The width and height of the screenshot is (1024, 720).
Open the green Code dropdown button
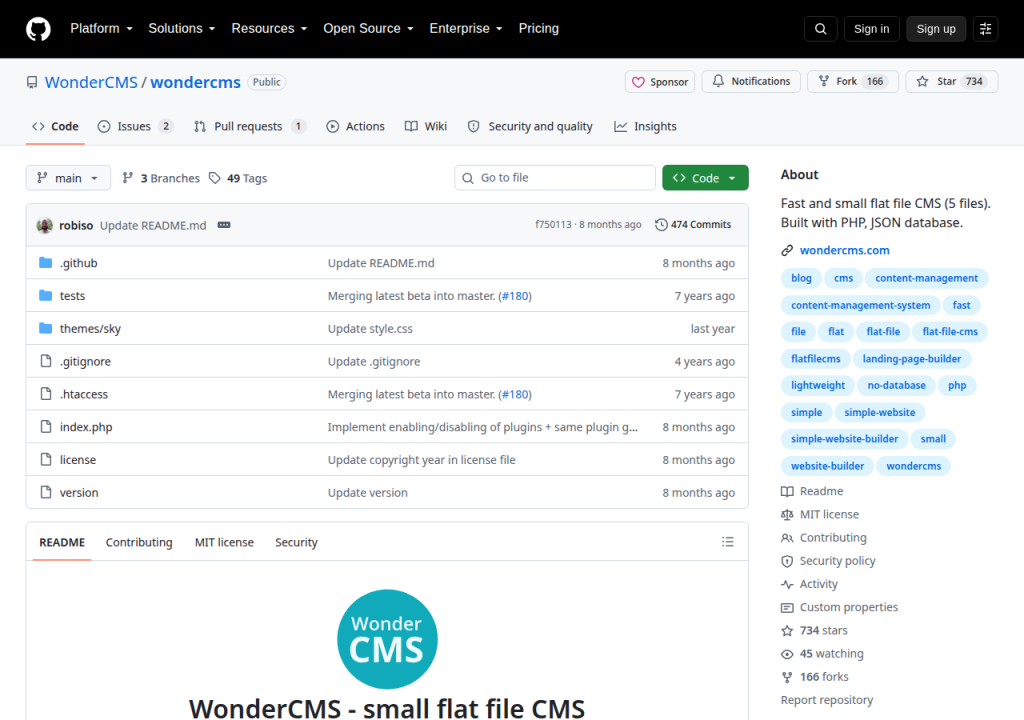tap(705, 178)
